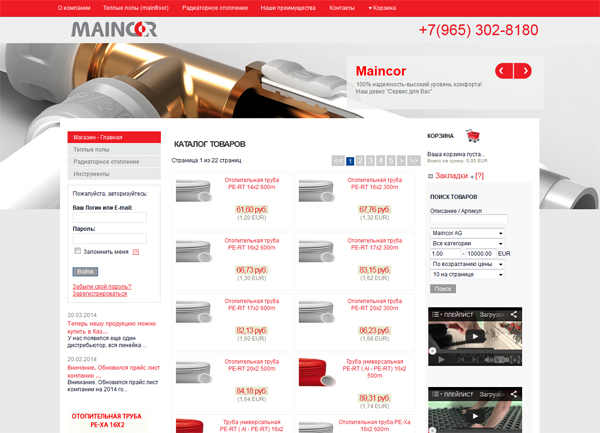Toggle Запомнить меня checkbox
Viewport: 600px width, 433px height.
(x=78, y=251)
